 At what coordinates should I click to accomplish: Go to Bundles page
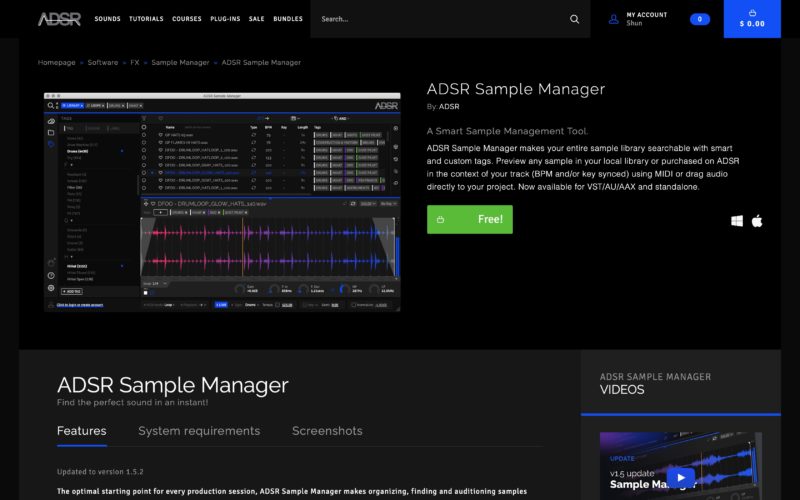[288, 19]
